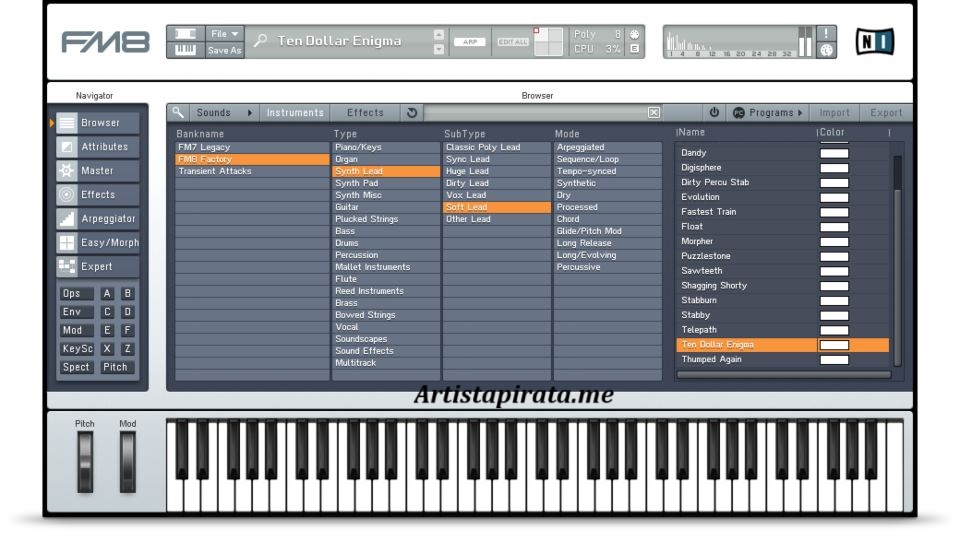Screen dimensions: 960x553
Task: Open the Spect page
Action: pyautogui.click(x=76, y=367)
